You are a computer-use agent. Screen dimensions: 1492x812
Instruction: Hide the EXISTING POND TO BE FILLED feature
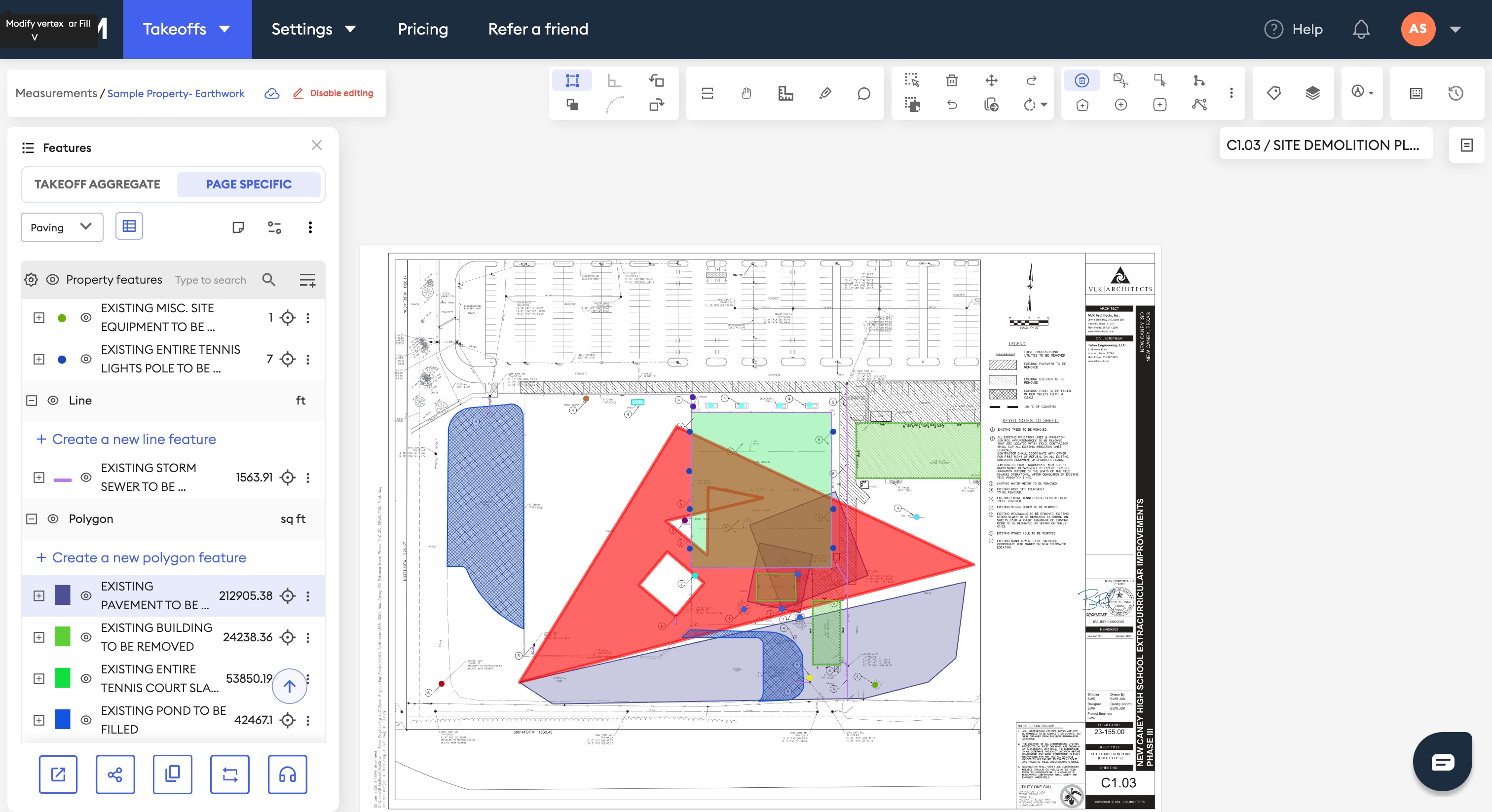tap(86, 720)
